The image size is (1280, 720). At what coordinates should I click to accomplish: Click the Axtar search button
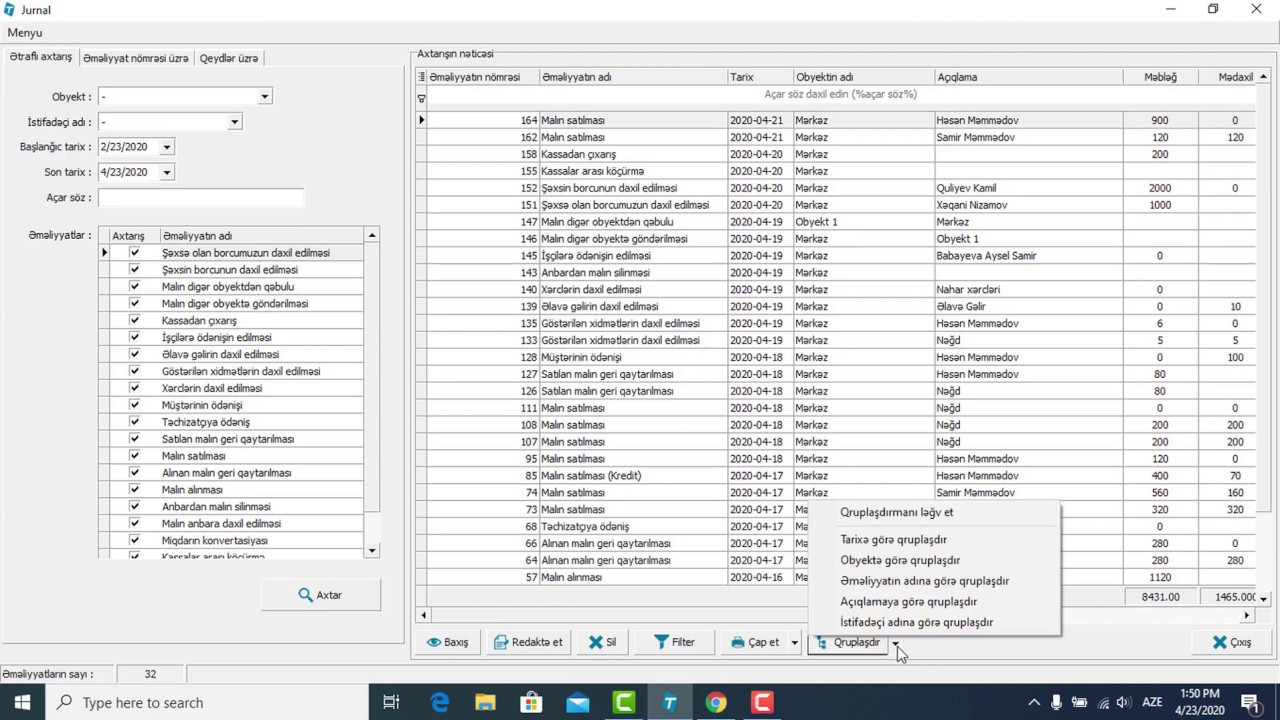(320, 595)
